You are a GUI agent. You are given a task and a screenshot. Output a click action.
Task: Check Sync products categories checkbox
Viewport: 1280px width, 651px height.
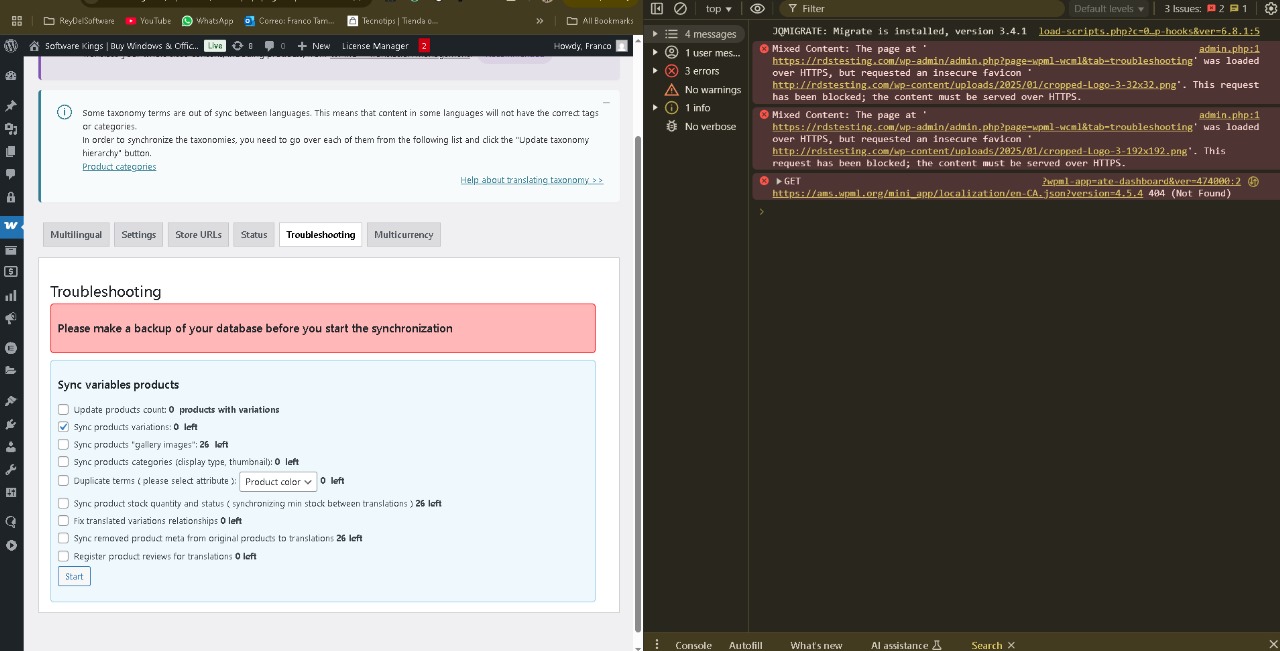click(x=63, y=462)
